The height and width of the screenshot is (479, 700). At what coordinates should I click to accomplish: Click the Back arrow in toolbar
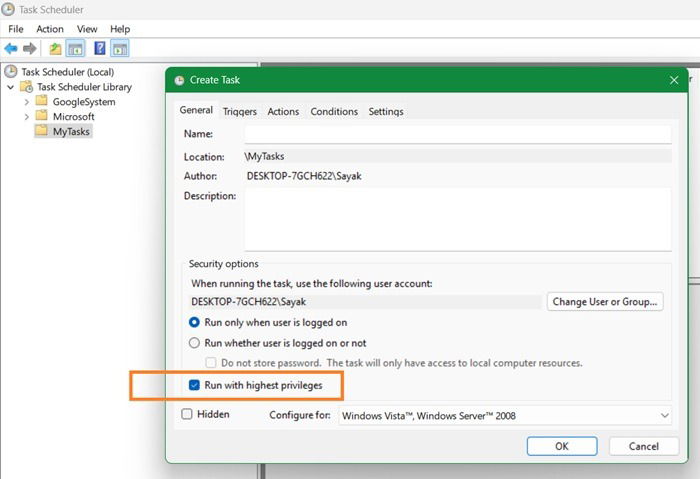pyautogui.click(x=11, y=48)
